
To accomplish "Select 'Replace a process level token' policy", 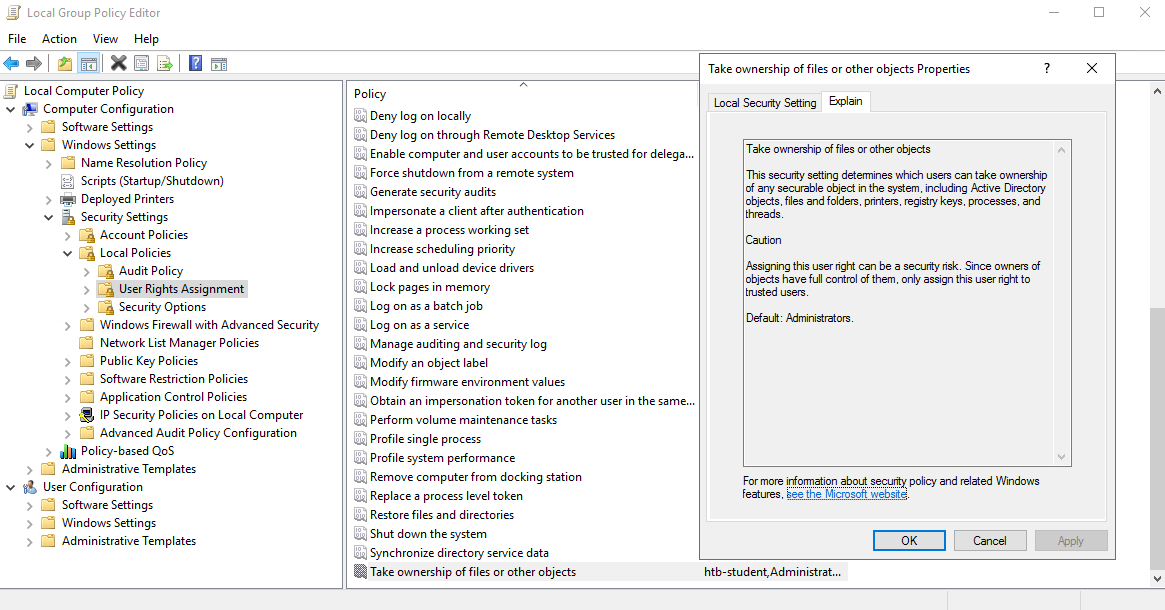I will (x=446, y=496).
